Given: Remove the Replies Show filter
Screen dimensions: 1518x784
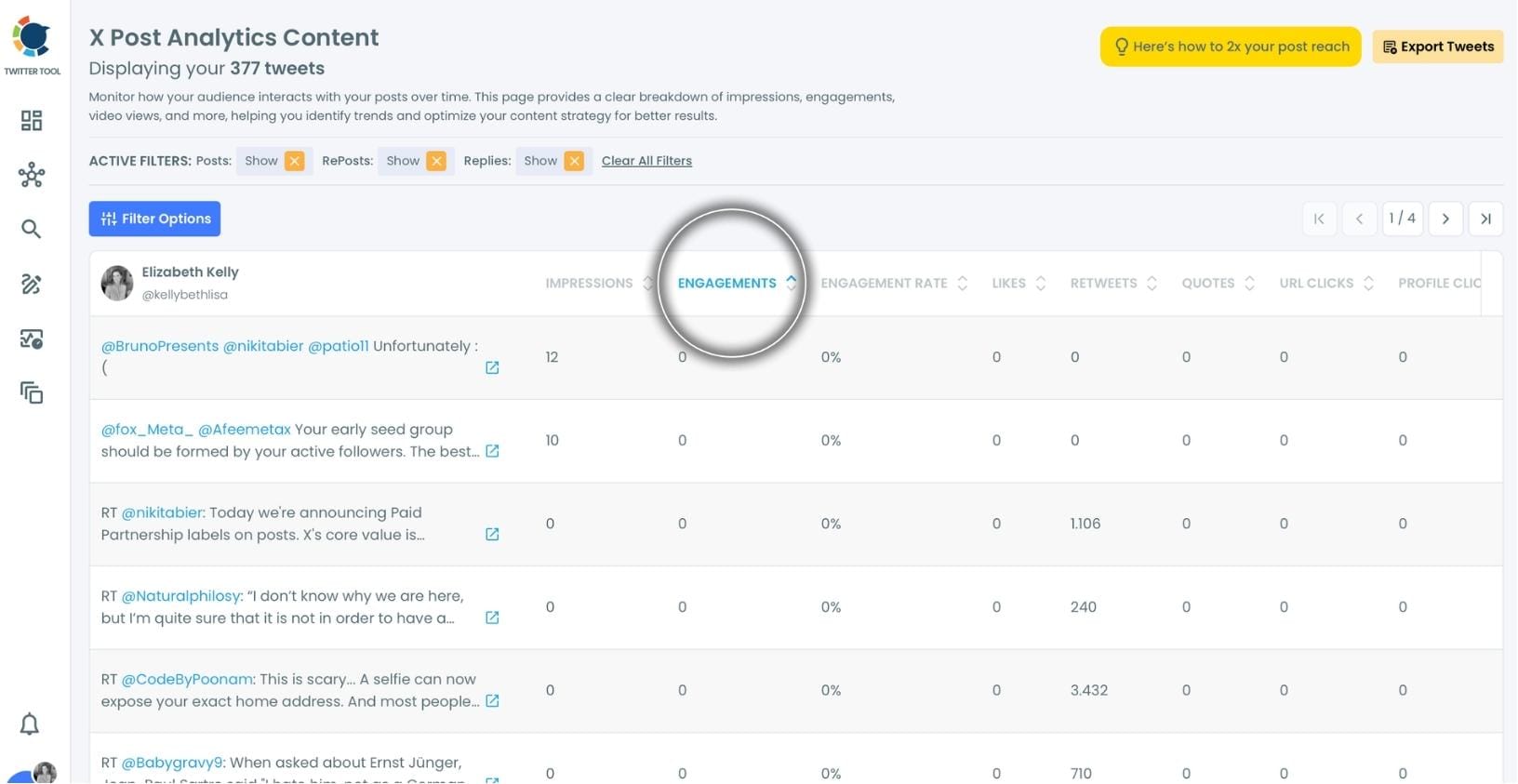Looking at the screenshot, I should [575, 161].
